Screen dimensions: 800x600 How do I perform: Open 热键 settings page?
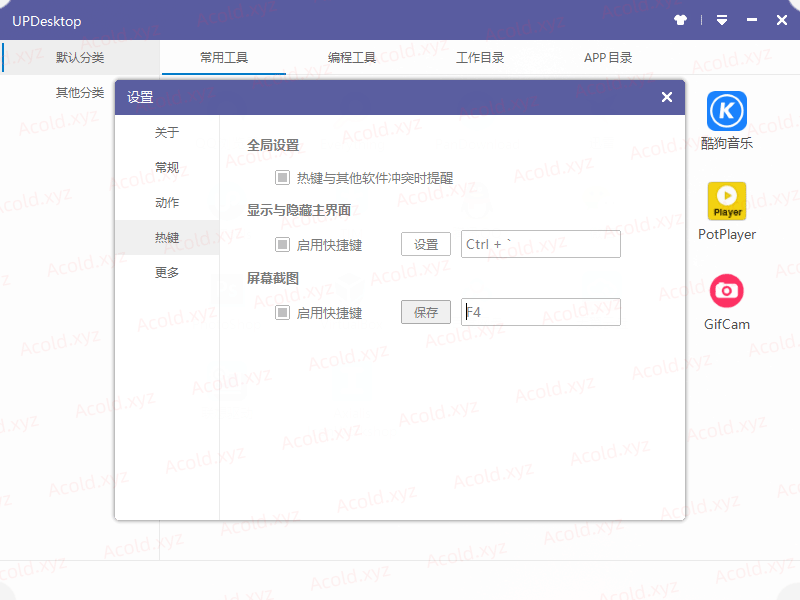tap(167, 237)
